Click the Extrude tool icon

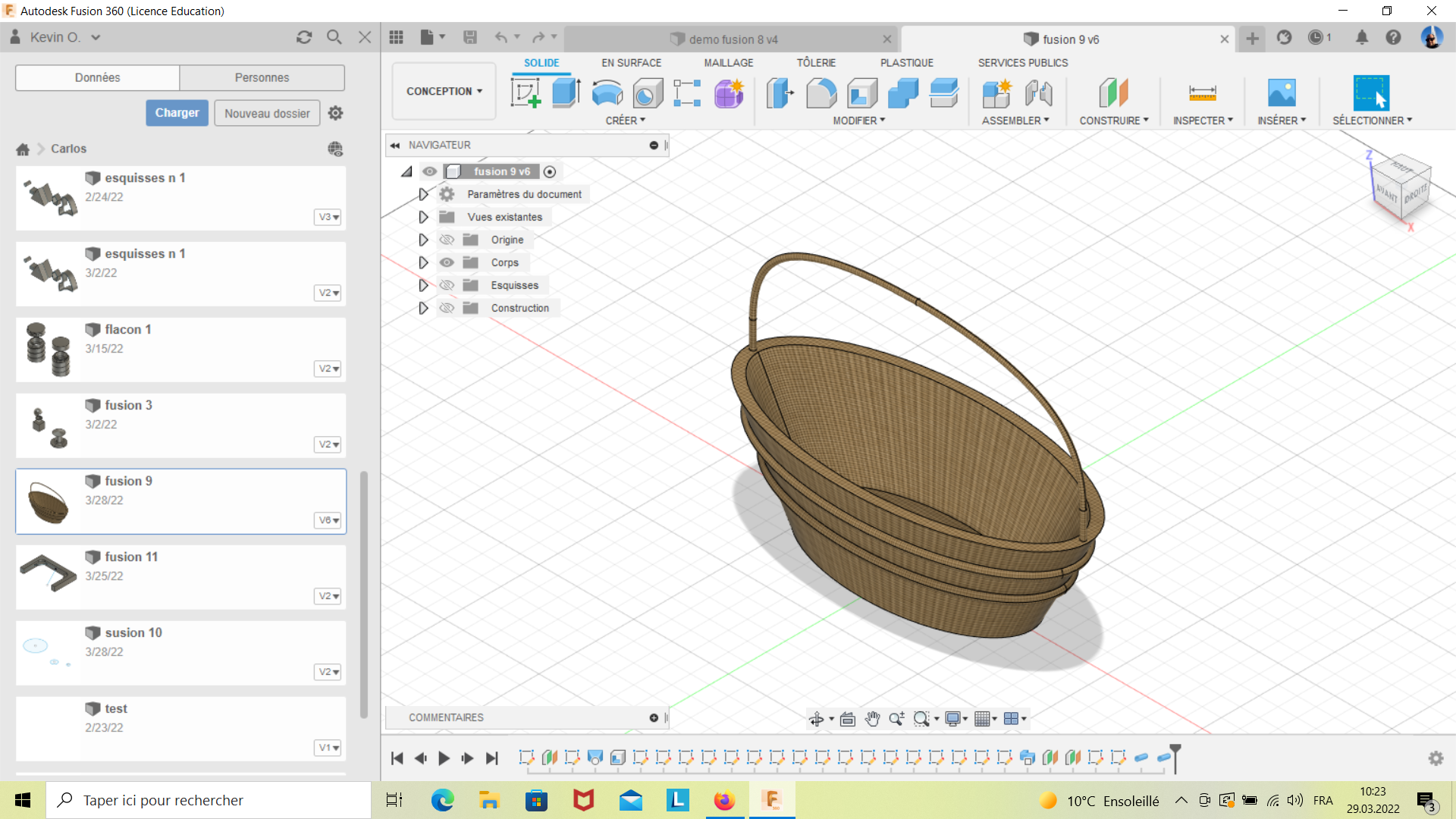[x=566, y=93]
